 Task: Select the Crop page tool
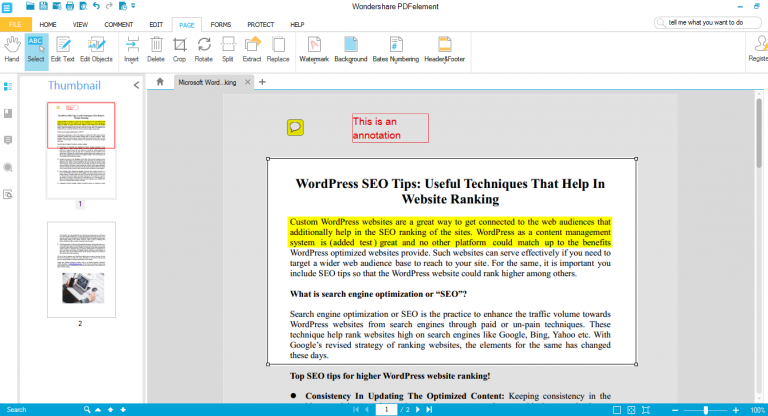[x=179, y=49]
